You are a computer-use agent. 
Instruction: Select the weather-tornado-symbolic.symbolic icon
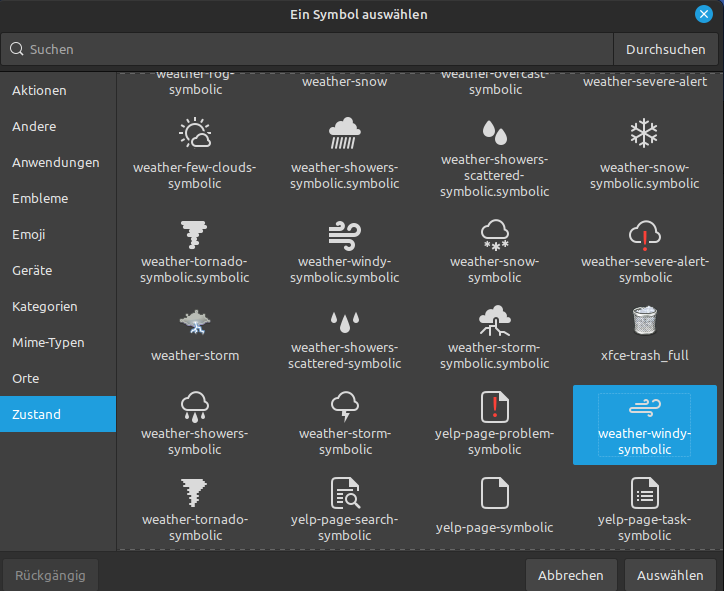194,235
